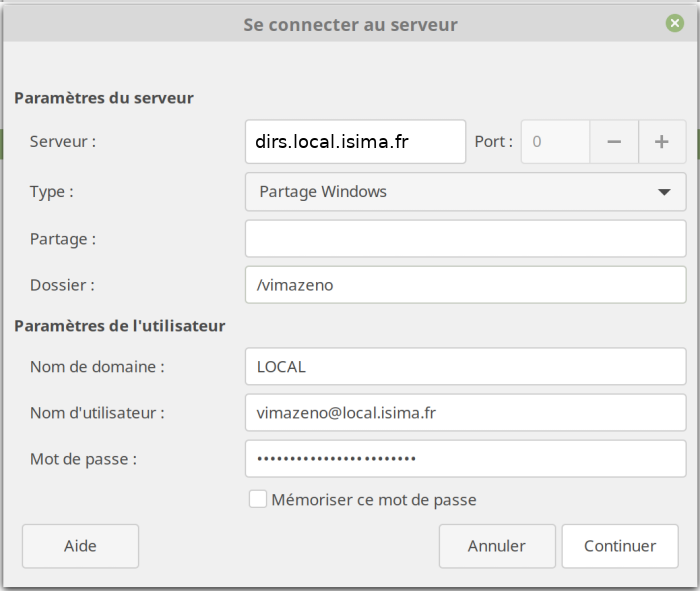Close the Se connecter au serveur dialog
The height and width of the screenshot is (591, 700).
click(x=675, y=23)
